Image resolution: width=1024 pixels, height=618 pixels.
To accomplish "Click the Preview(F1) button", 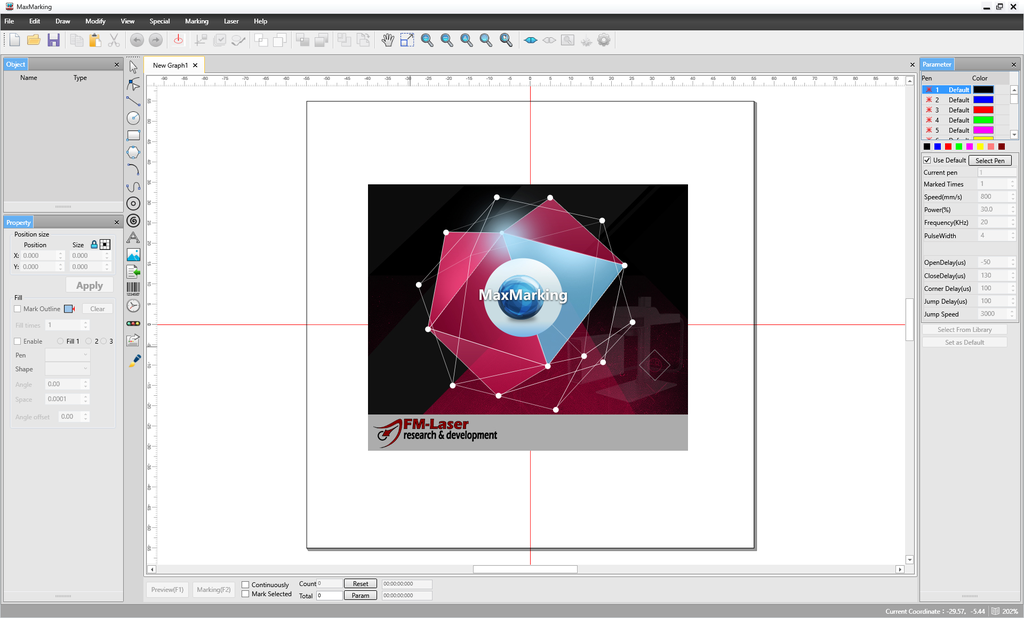I will [x=167, y=589].
